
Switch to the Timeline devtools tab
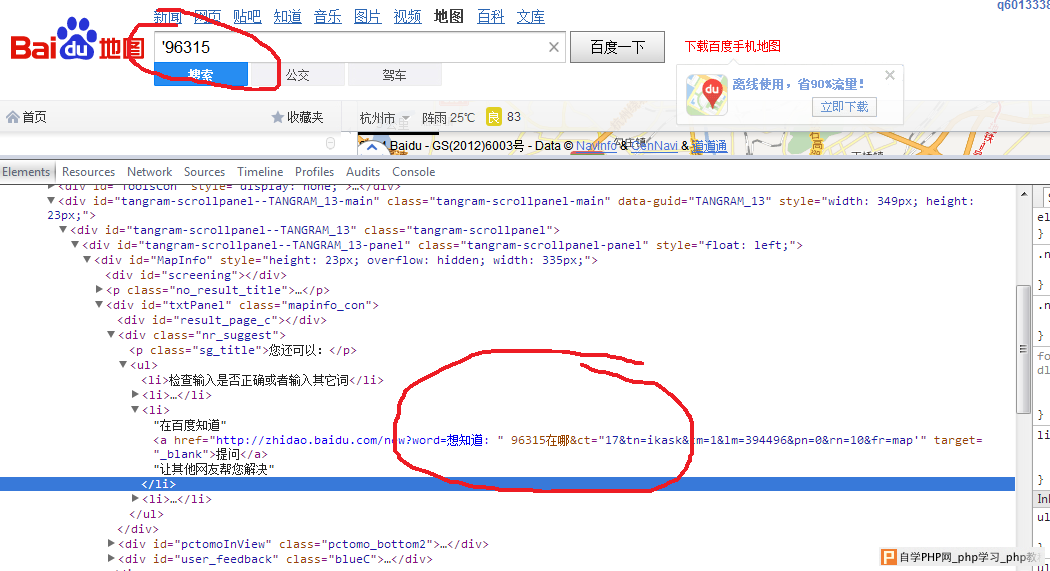pyautogui.click(x=260, y=172)
